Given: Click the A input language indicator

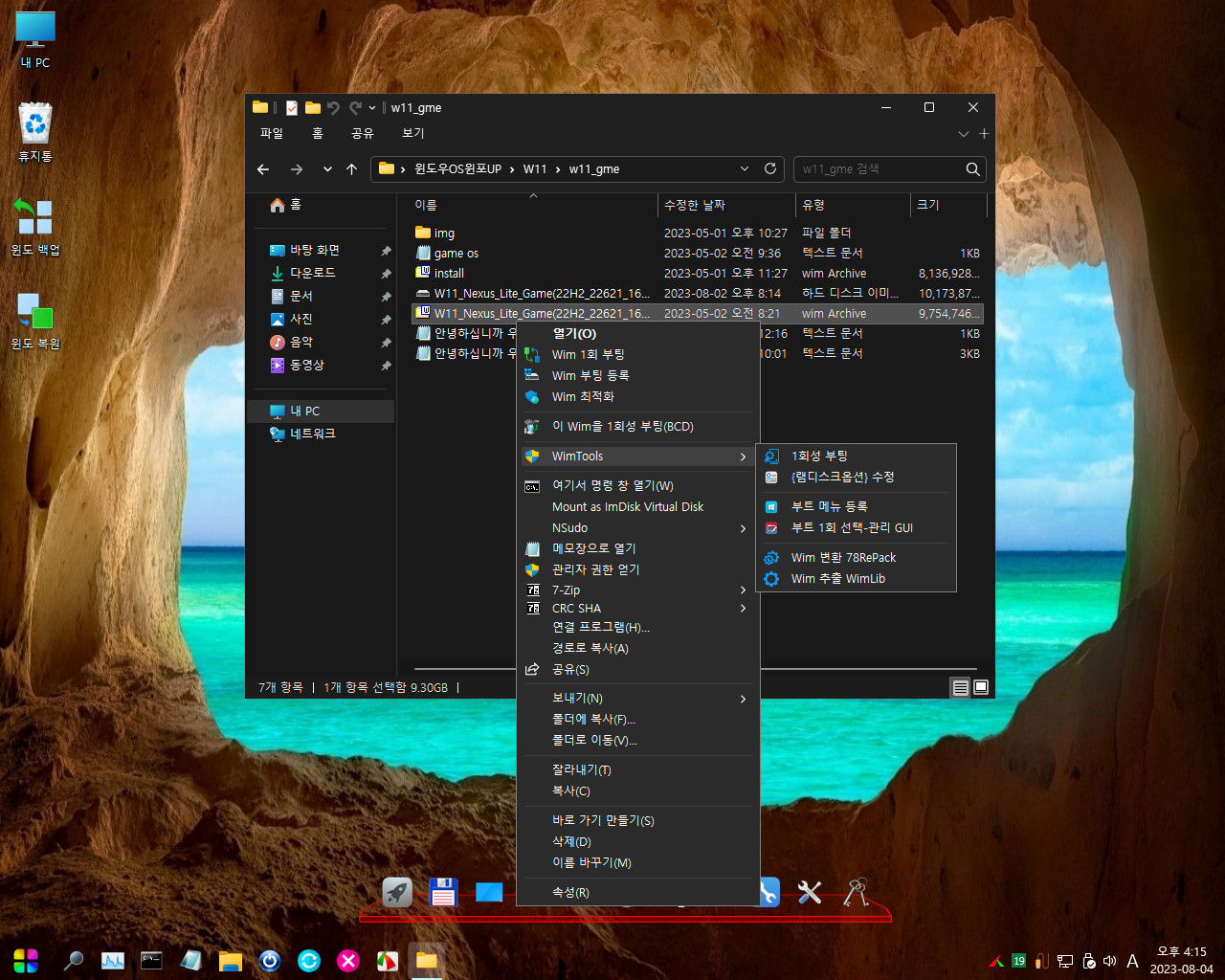Looking at the screenshot, I should click(1132, 961).
